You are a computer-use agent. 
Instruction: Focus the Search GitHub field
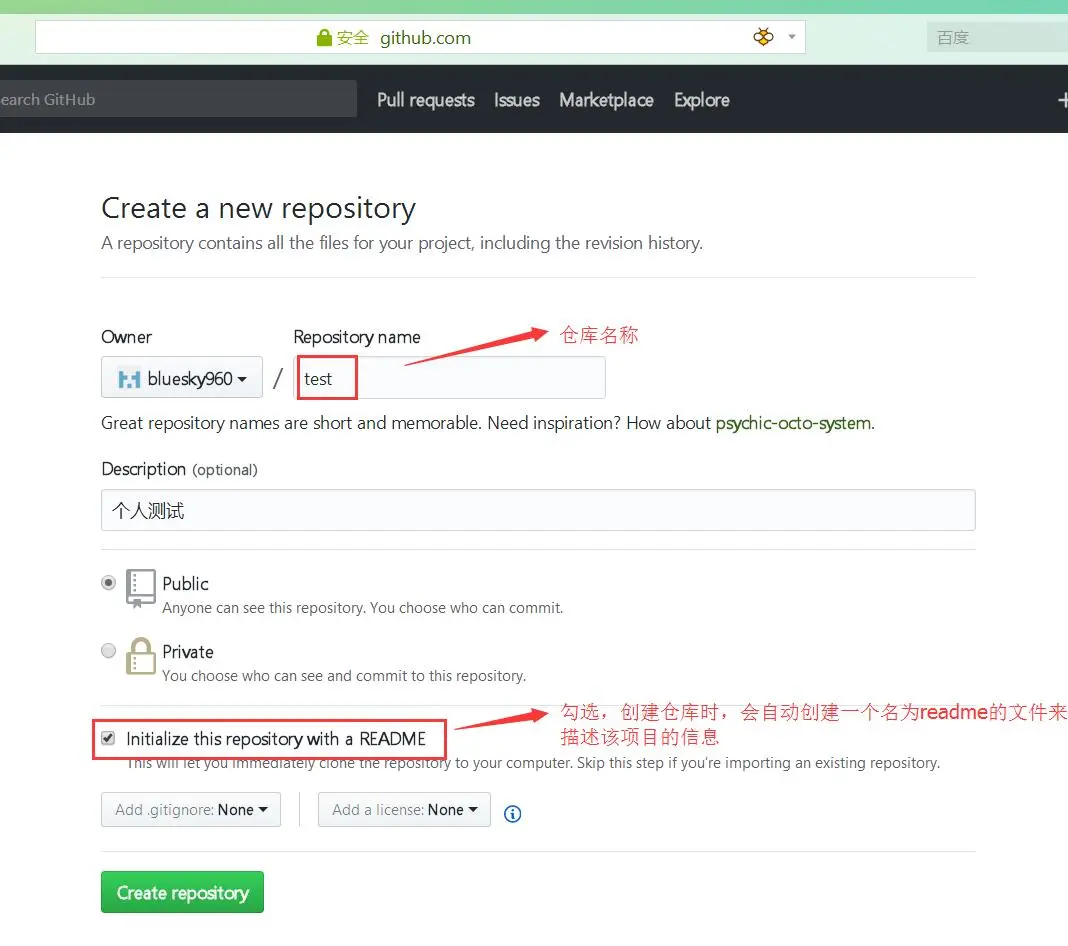(x=177, y=99)
